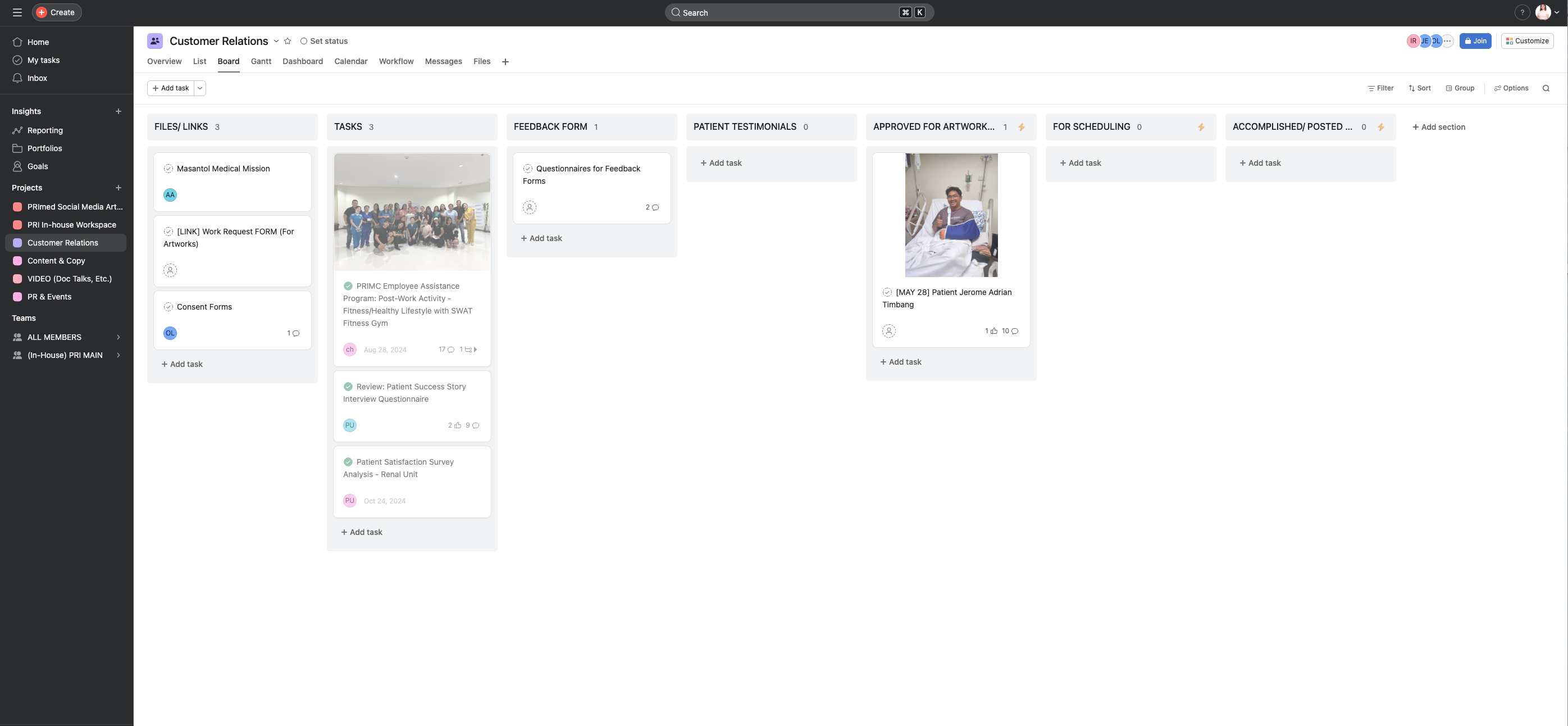Screen dimensions: 1568x726
Task: Mark Masantol Medical Mission complete
Action: [168, 169]
